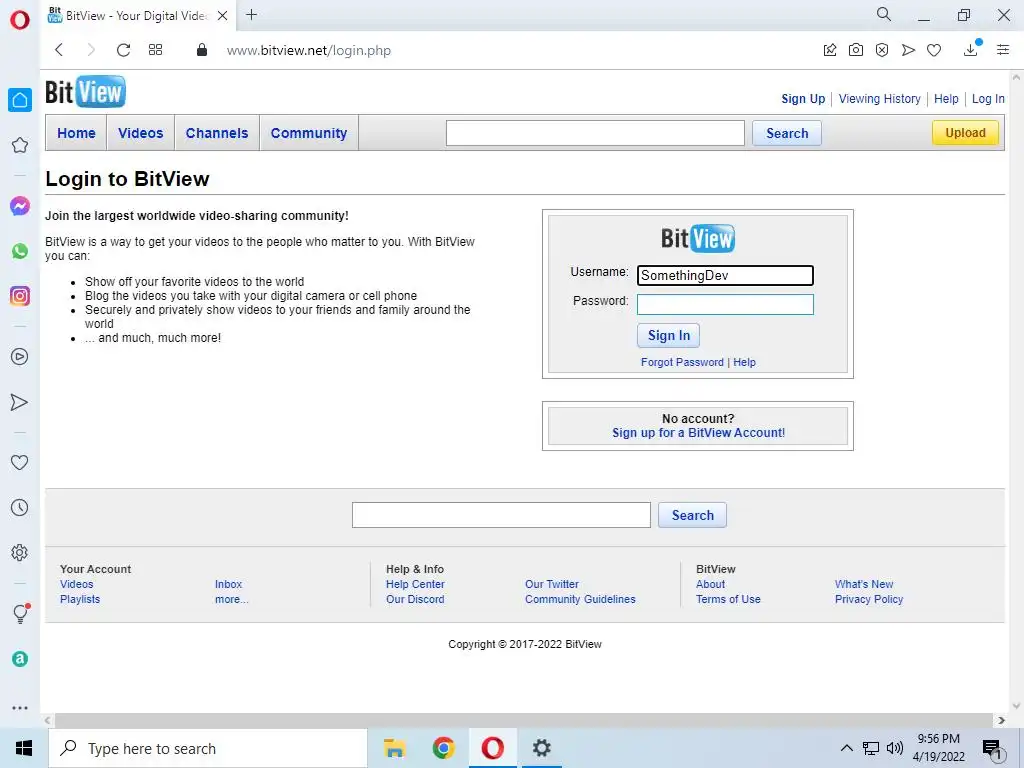Open the Viewing History link
1024x768 pixels.
tap(880, 99)
